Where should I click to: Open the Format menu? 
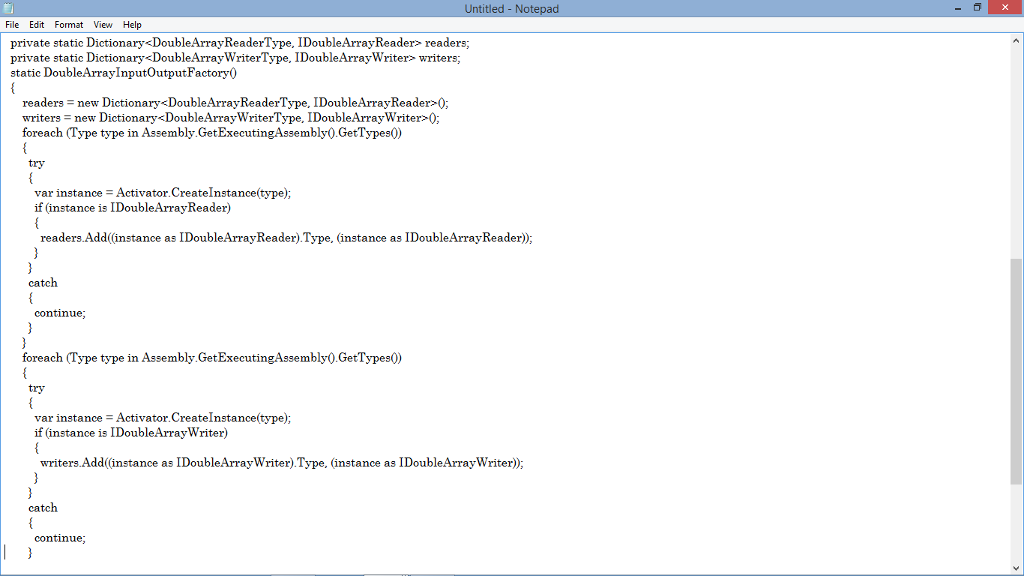pyautogui.click(x=69, y=25)
